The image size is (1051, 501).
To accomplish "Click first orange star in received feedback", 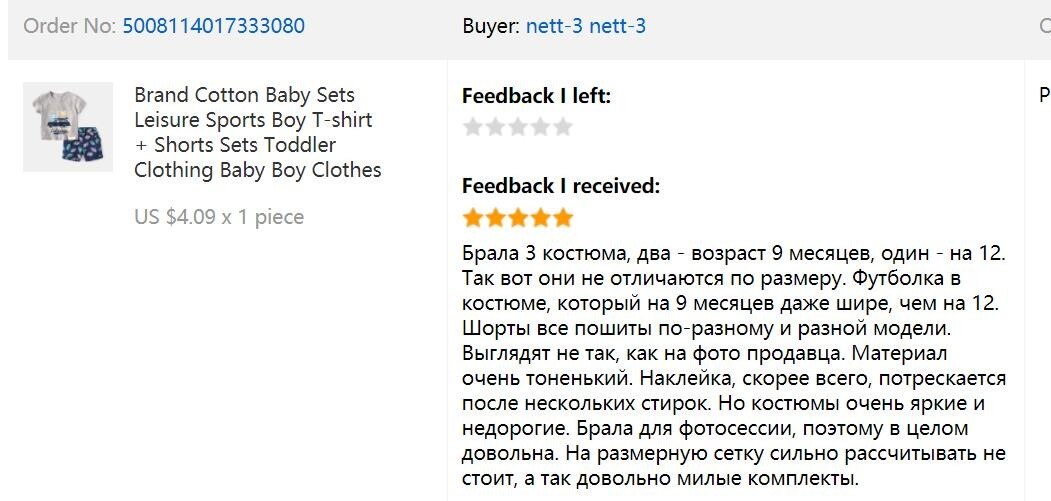I will click(x=473, y=217).
